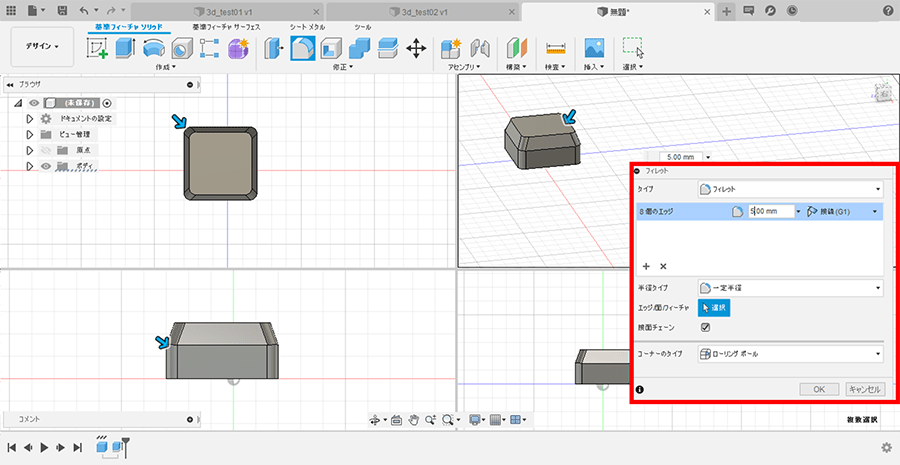Click the timeline play button

[x=44, y=447]
